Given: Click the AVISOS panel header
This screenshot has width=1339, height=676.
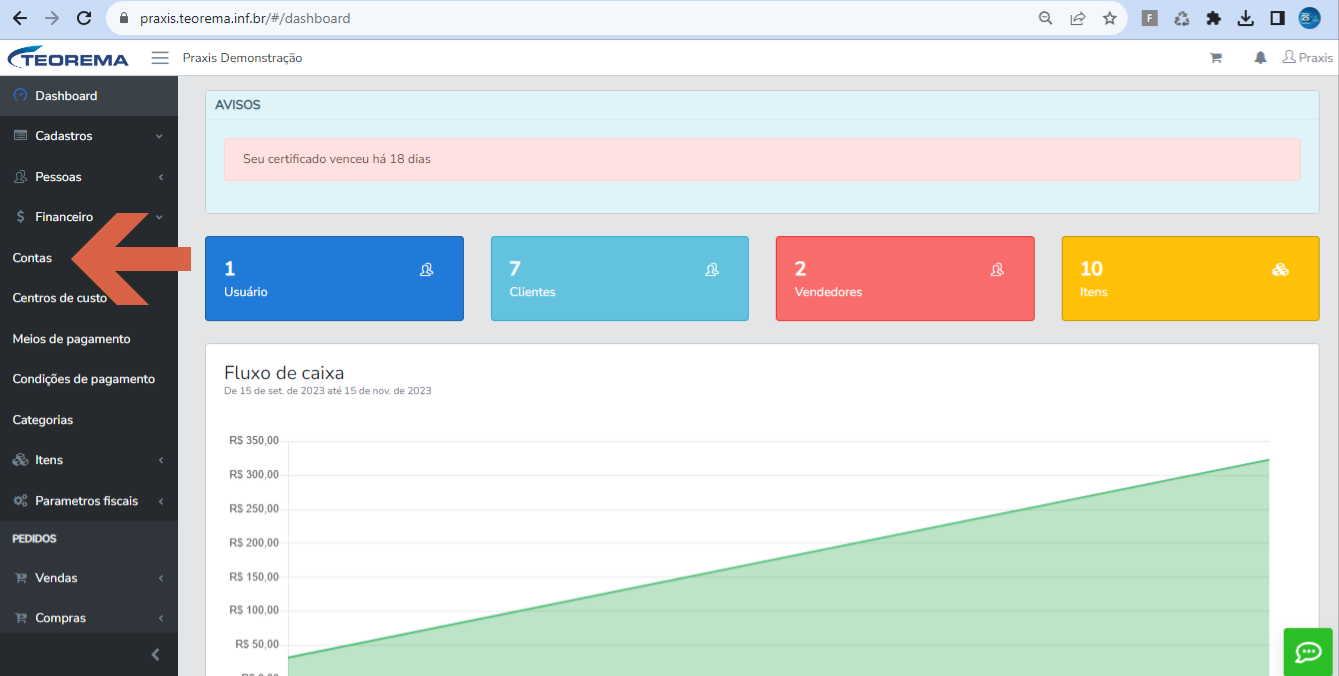Looking at the screenshot, I should [238, 104].
